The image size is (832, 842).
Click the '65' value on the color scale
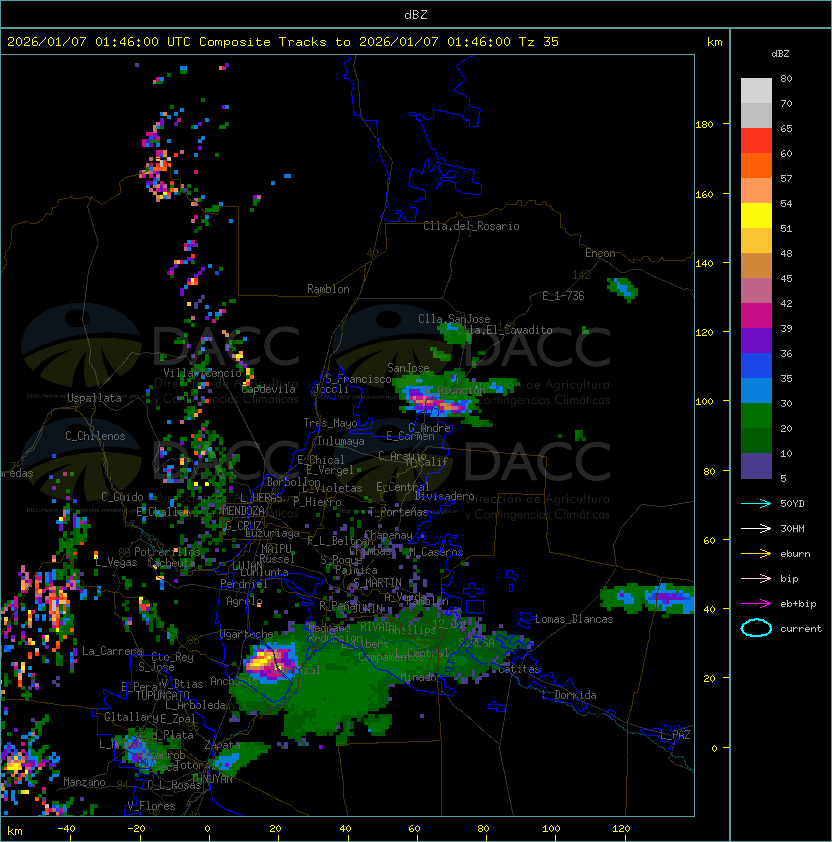(x=786, y=128)
